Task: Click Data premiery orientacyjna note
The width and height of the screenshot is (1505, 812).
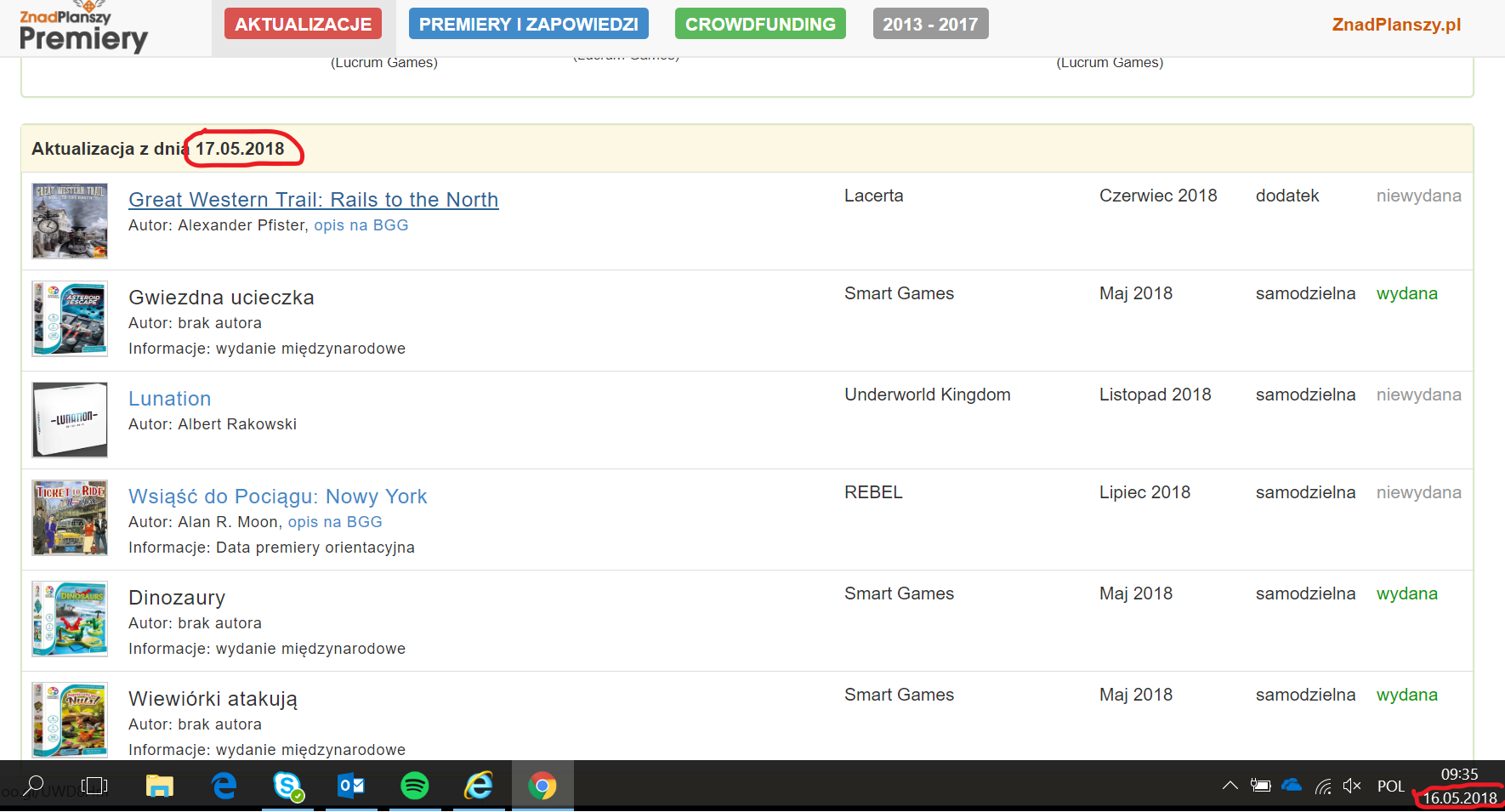Action: click(x=271, y=548)
